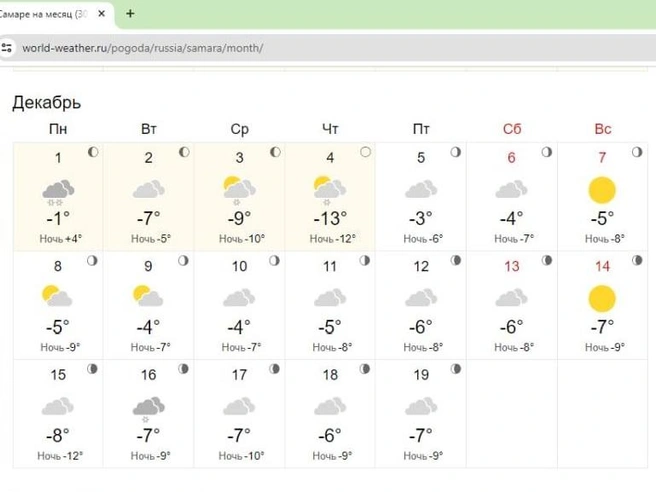The image size is (656, 492).
Task: Click the -9° temperature on December 3
Action: point(239,219)
